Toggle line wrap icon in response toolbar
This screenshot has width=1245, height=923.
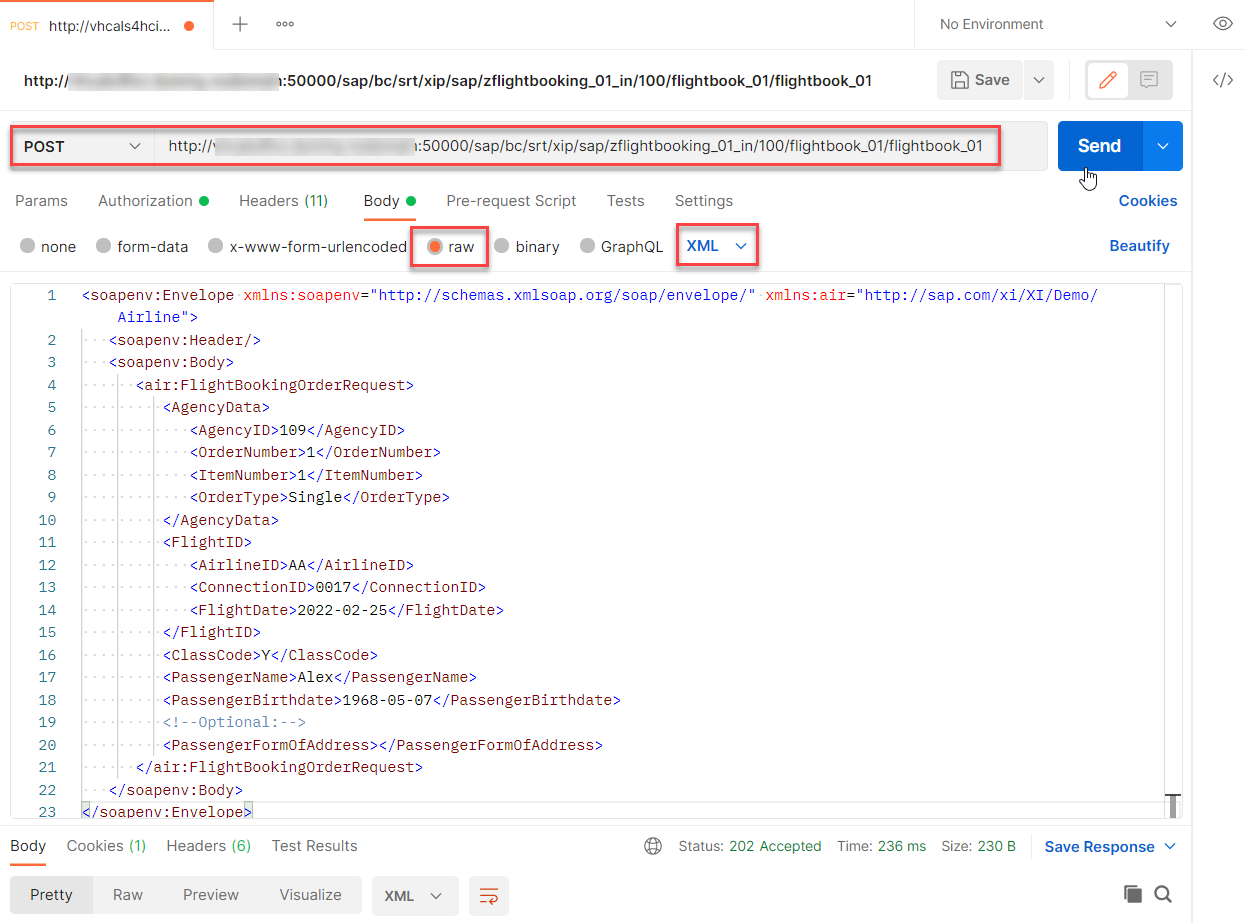pos(489,896)
